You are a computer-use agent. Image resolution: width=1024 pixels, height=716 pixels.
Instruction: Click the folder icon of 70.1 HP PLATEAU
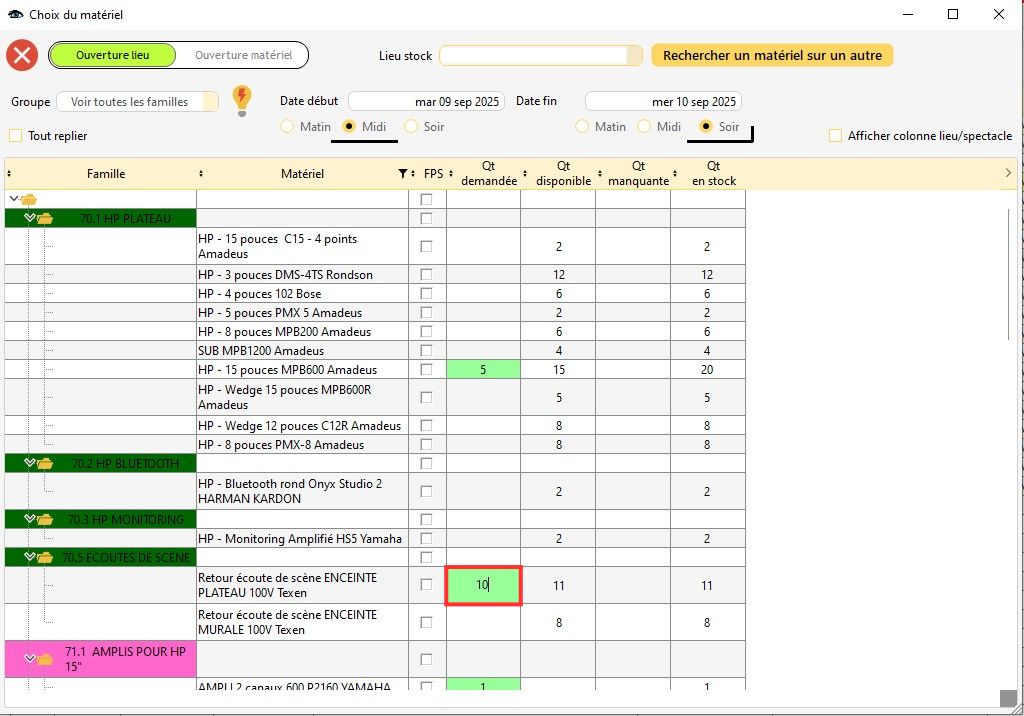[x=46, y=218]
